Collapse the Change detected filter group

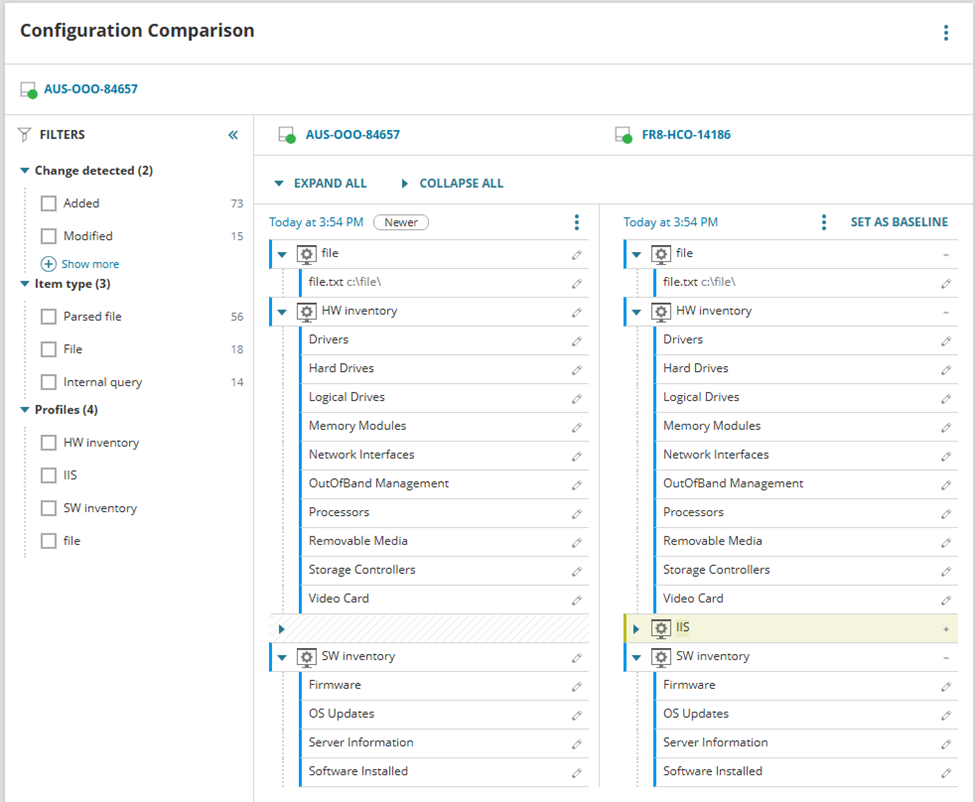(26, 170)
